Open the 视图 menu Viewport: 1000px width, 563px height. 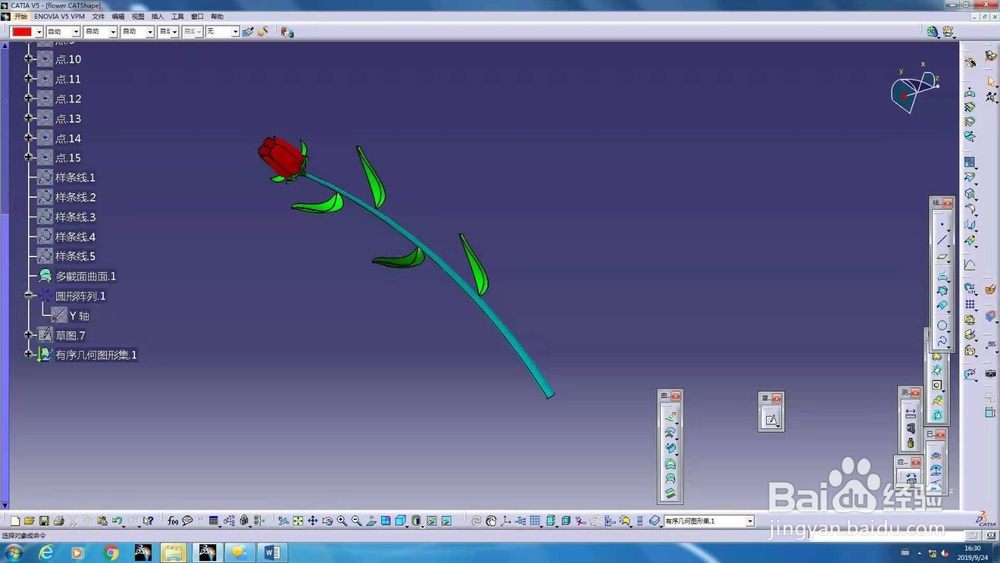[138, 17]
